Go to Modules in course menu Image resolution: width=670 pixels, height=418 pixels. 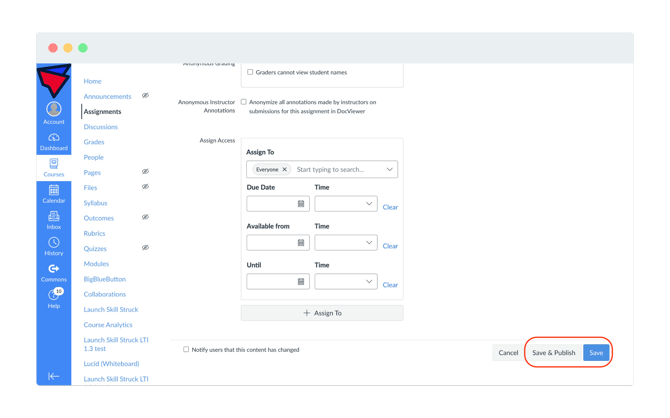[96, 264]
